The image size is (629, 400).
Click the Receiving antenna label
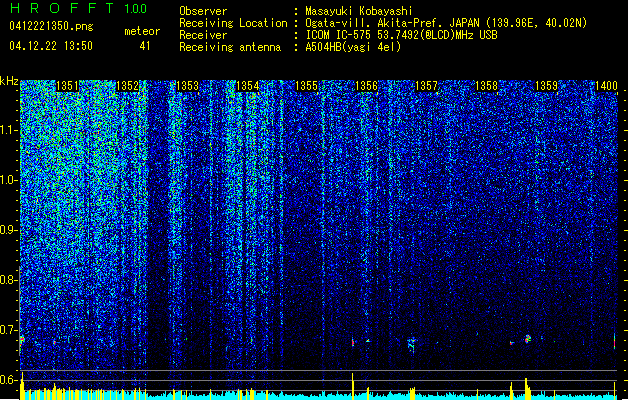click(230, 47)
